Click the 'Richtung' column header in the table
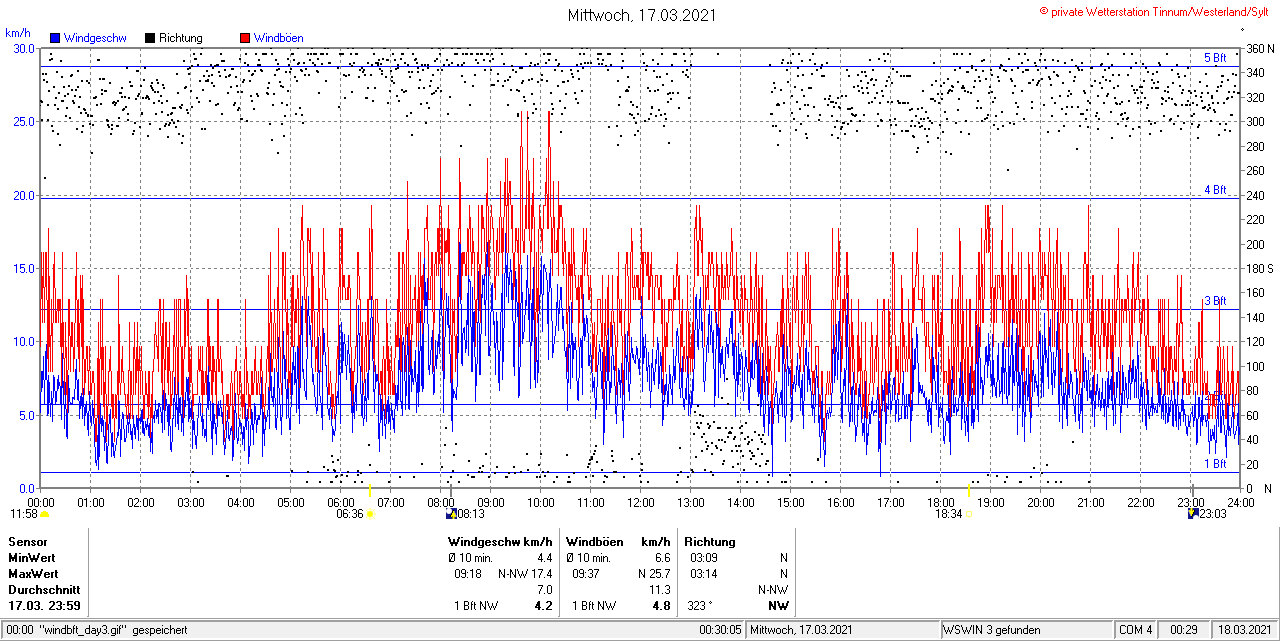Image resolution: width=1280 pixels, height=641 pixels. (710, 542)
